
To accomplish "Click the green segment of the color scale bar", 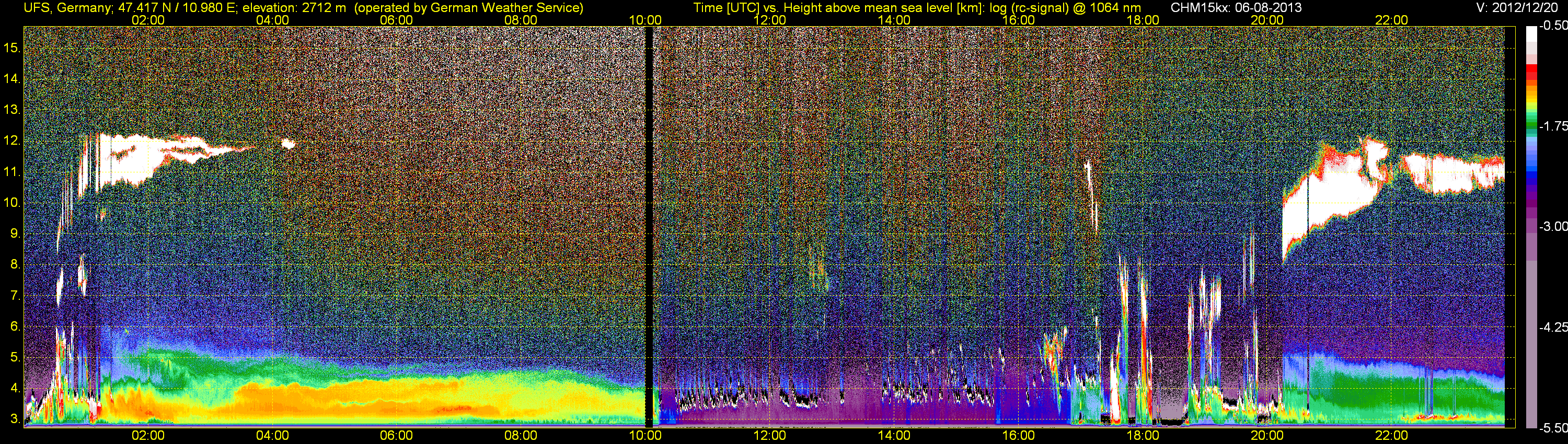I will coord(1531,125).
